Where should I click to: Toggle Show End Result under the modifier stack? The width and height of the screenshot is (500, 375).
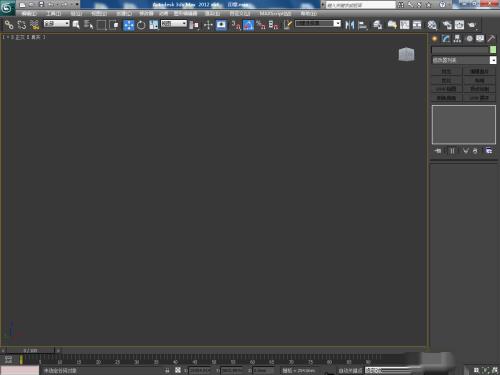click(452, 151)
